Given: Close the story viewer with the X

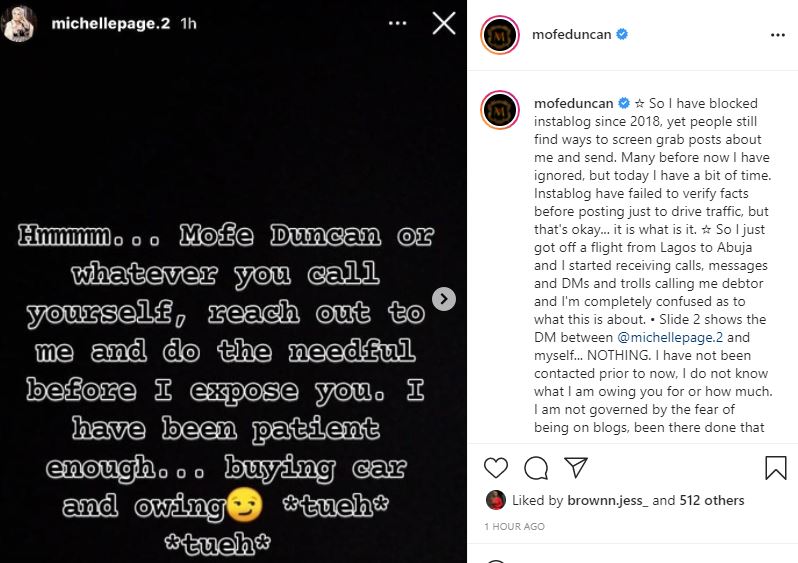Looking at the screenshot, I should coord(443,23).
